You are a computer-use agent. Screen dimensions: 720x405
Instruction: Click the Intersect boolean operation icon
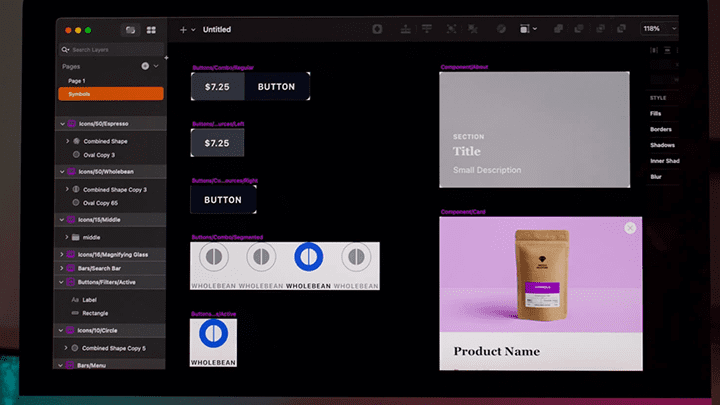coord(600,29)
